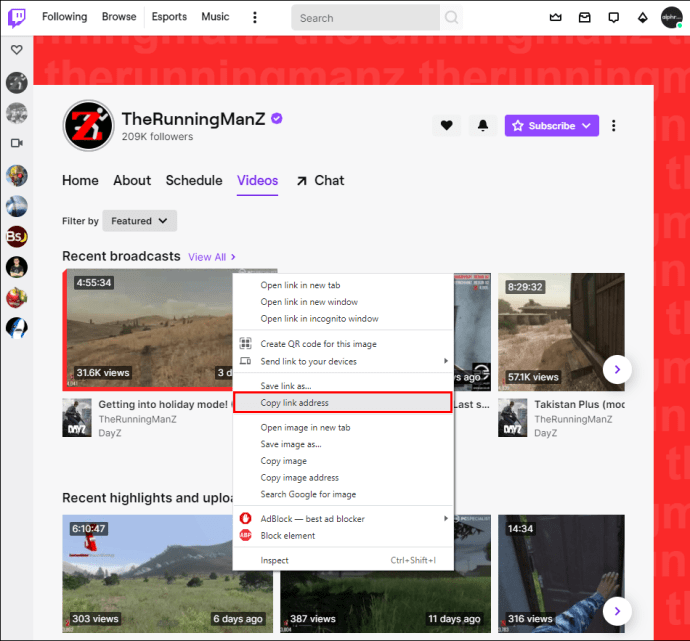This screenshot has width=690, height=641.
Task: Go to Following in top nav
Action: pyautogui.click(x=65, y=17)
